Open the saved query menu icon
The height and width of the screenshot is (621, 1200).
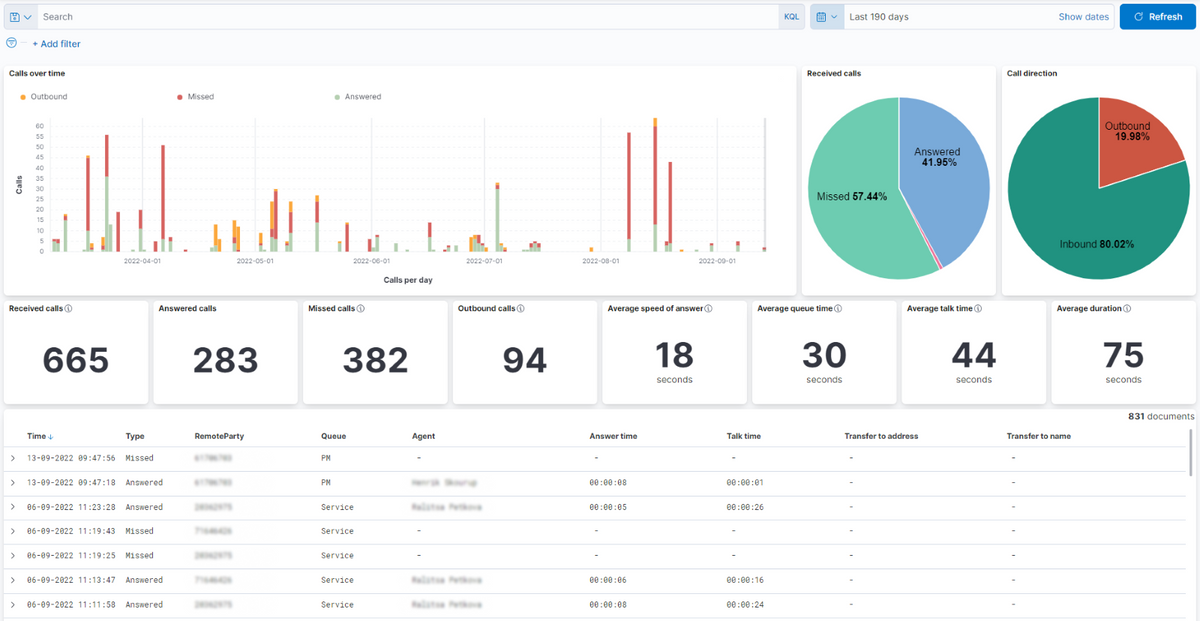click(20, 17)
